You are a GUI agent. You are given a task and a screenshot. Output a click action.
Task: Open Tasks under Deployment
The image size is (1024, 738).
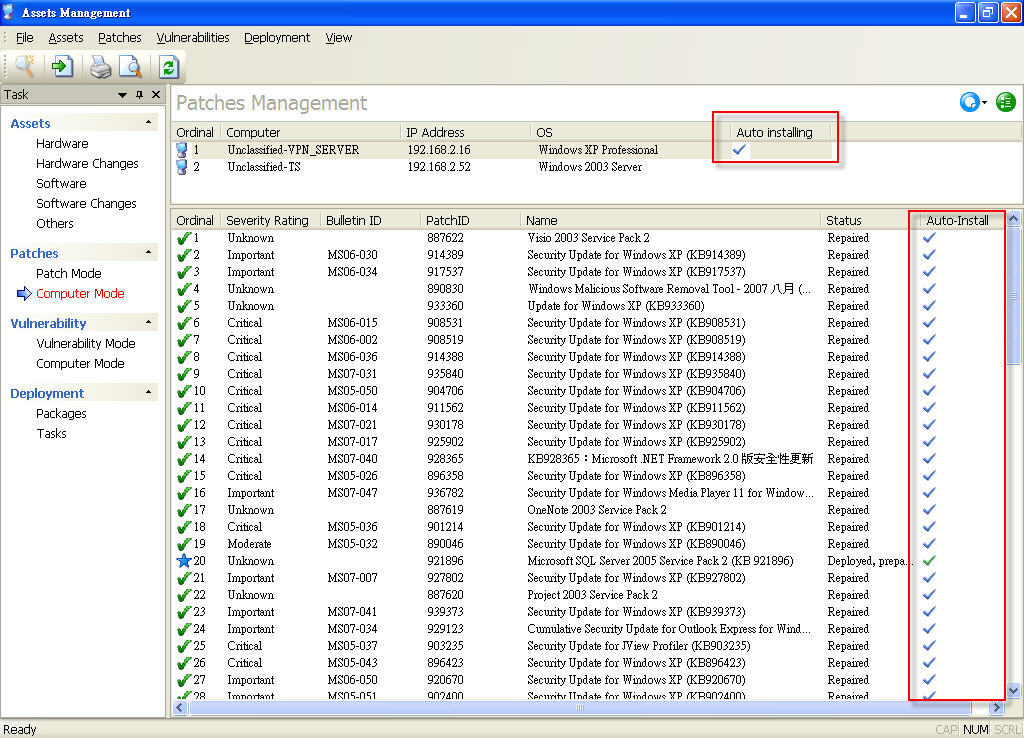(52, 433)
